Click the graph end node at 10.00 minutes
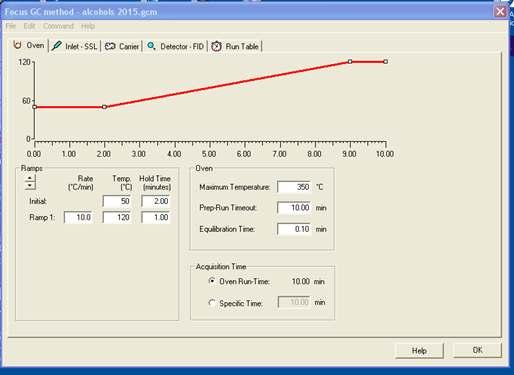This screenshot has width=514, height=375. tap(386, 62)
